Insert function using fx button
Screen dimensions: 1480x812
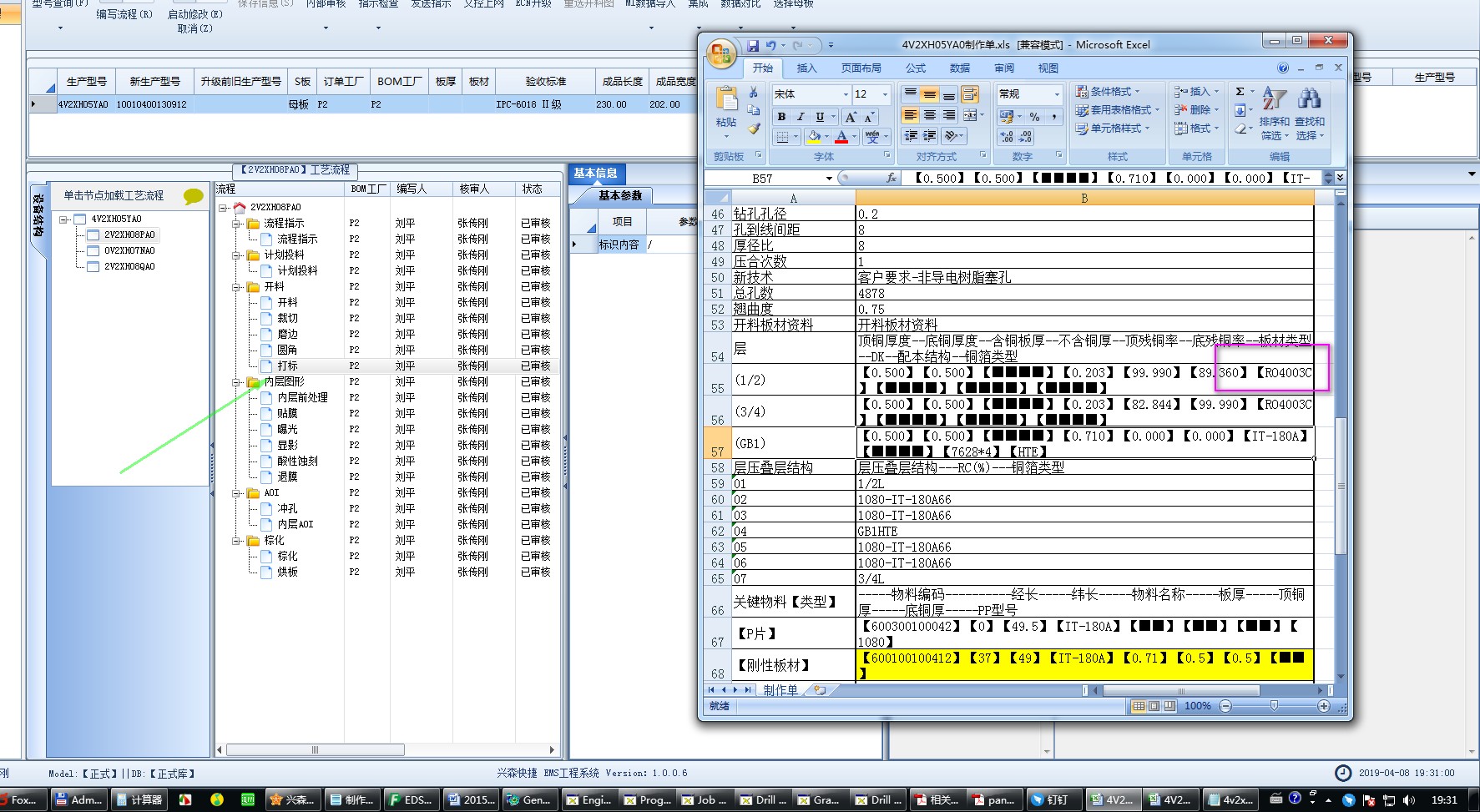[891, 178]
